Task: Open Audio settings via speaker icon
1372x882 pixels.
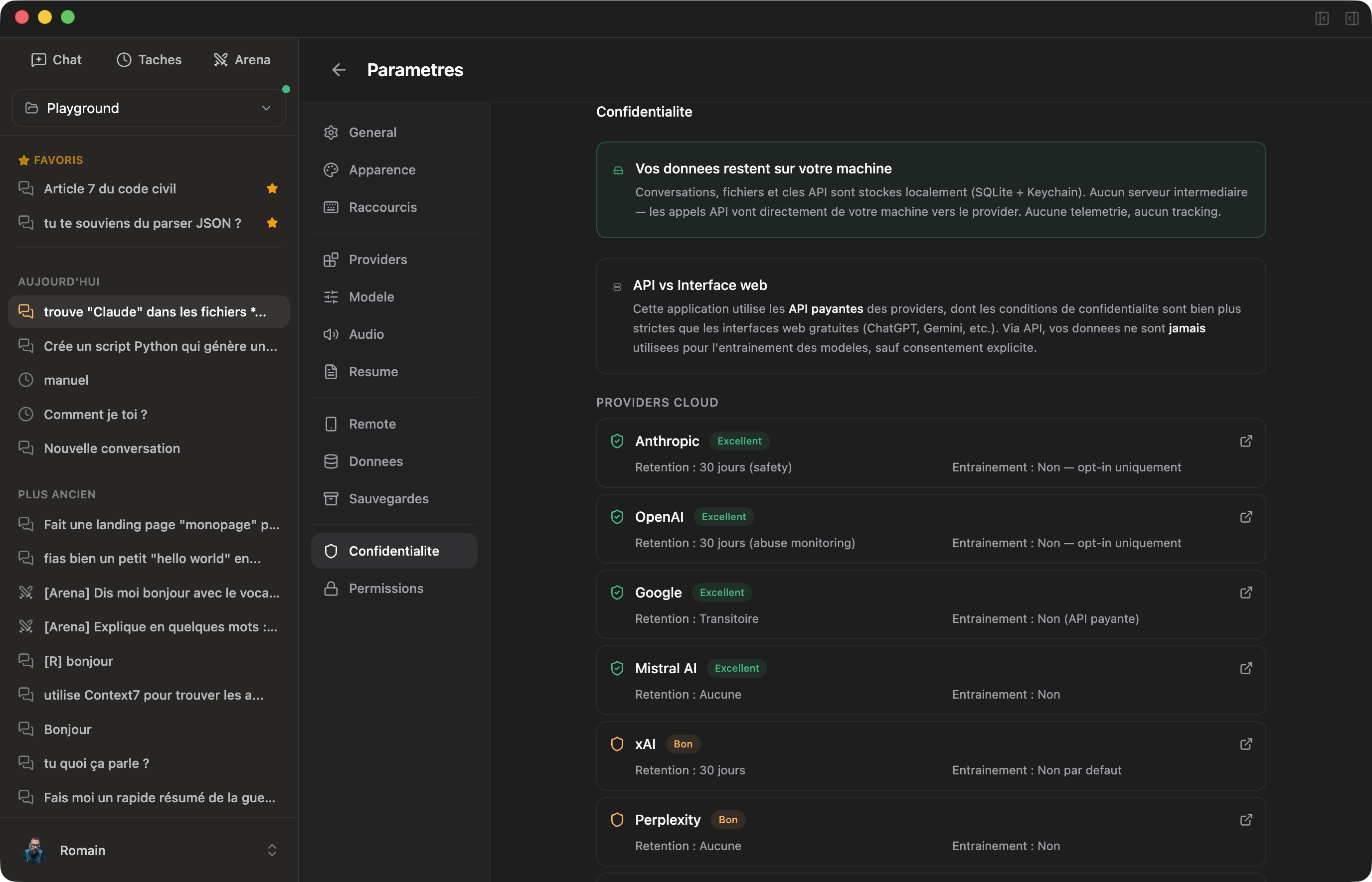Action: tap(331, 334)
